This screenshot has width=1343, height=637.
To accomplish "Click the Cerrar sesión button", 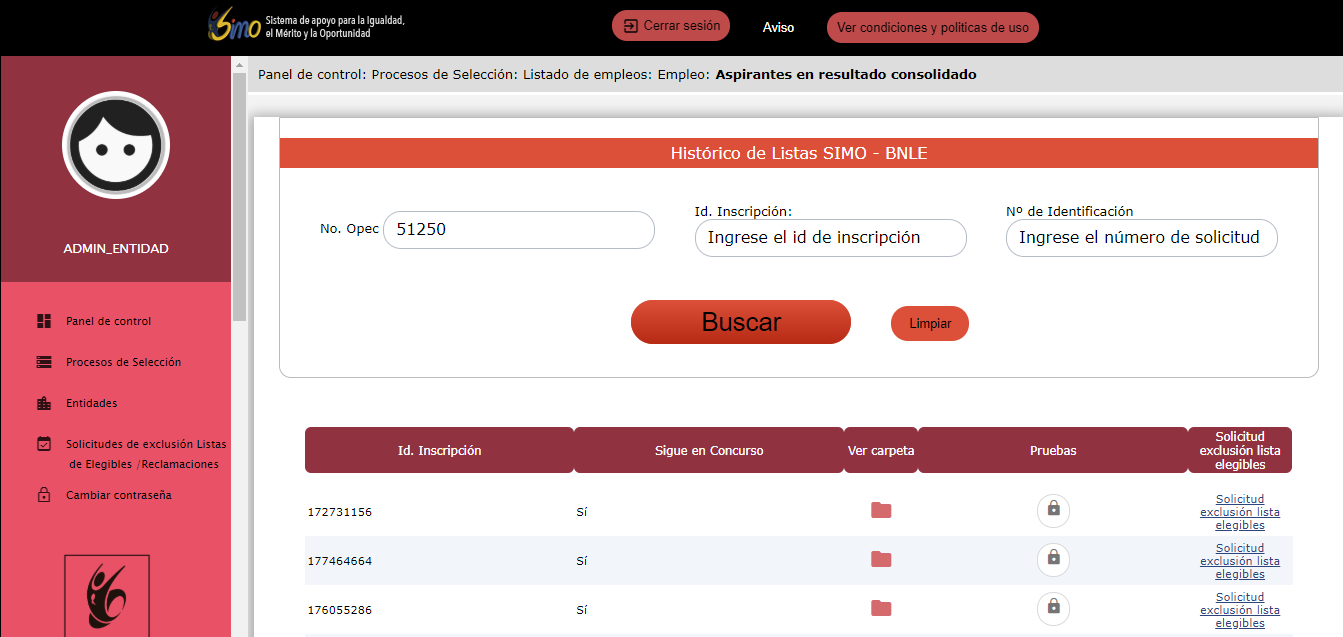I will point(671,26).
